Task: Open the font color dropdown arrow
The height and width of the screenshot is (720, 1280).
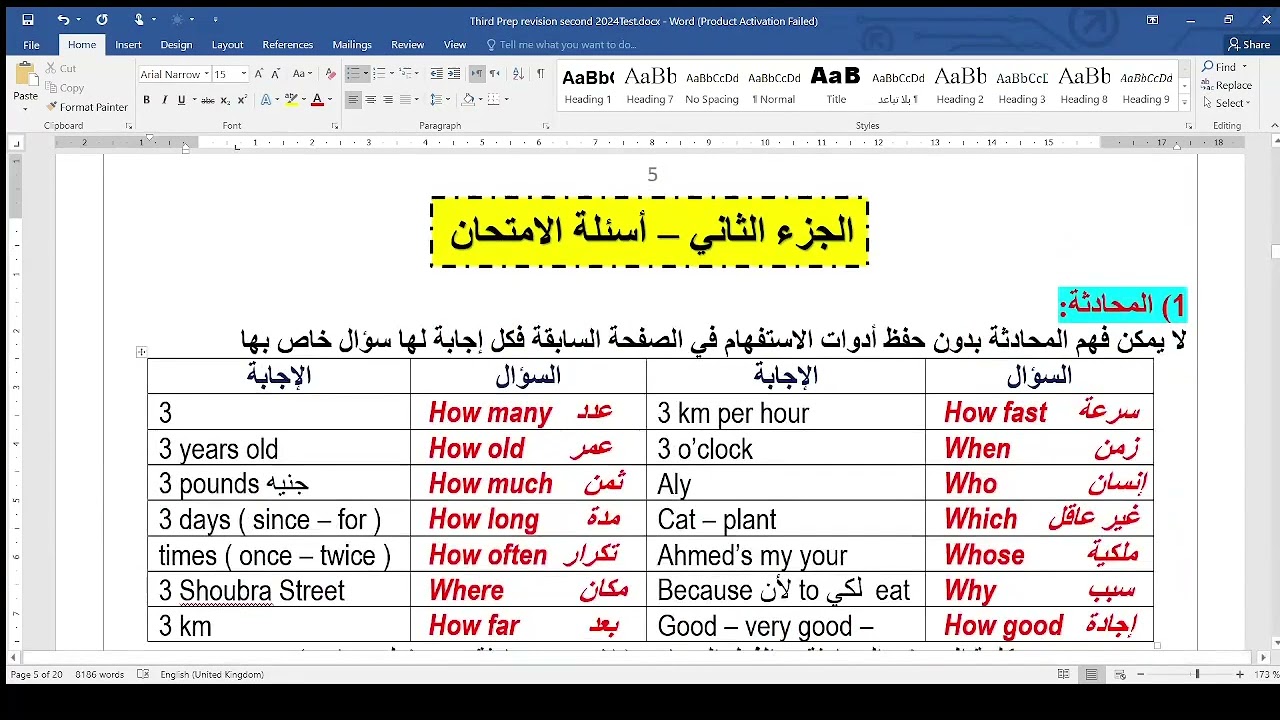Action: (x=330, y=100)
